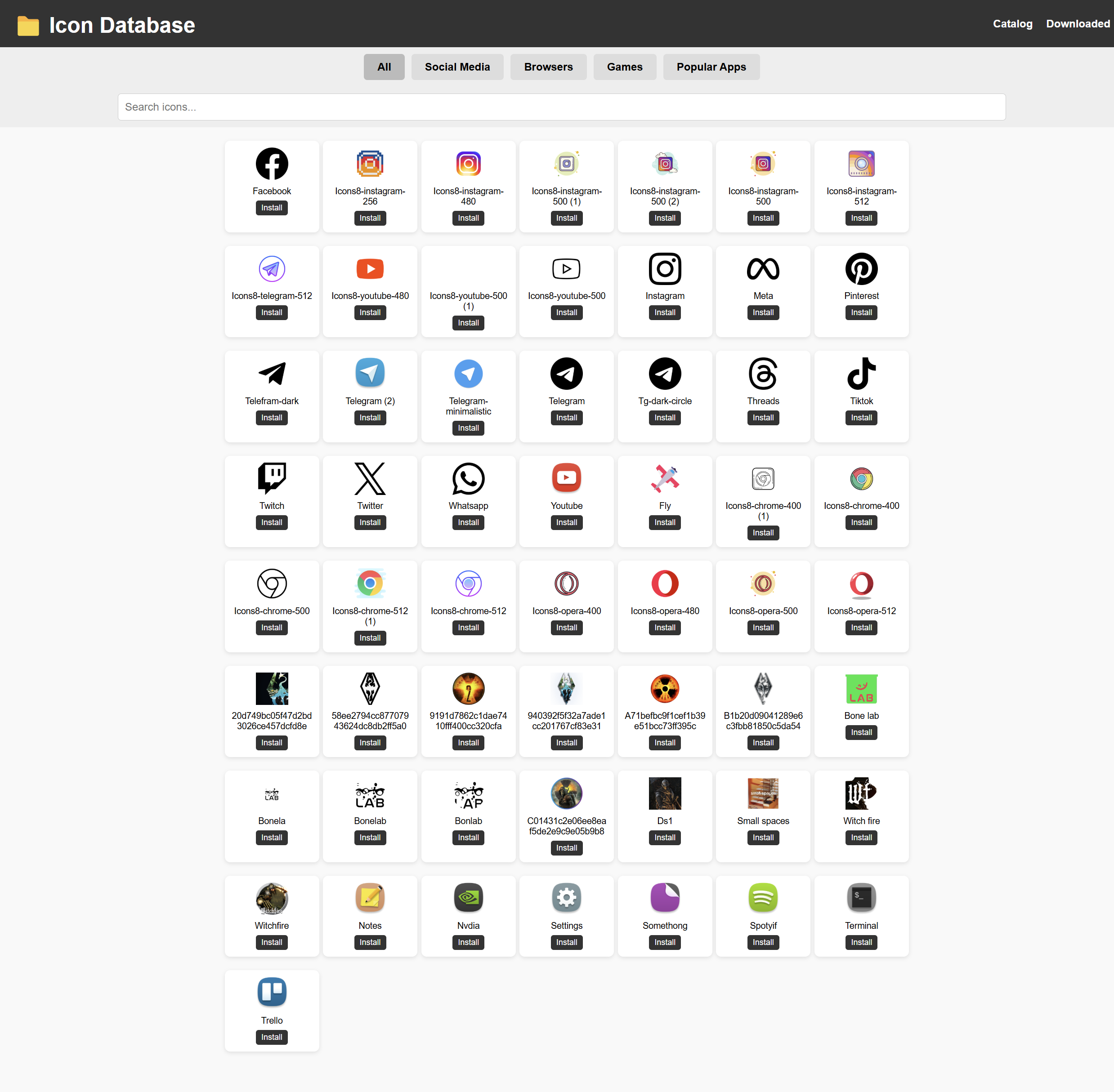This screenshot has height=1092, width=1114.
Task: Click the Spotyif green icon
Action: pos(763,898)
